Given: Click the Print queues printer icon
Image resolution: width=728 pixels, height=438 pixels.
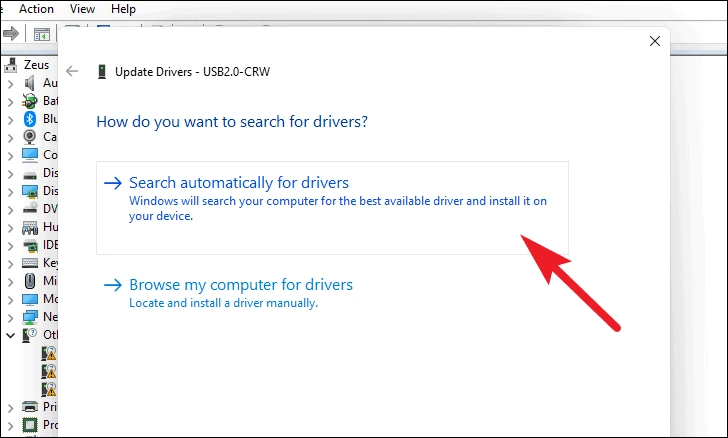Looking at the screenshot, I should pyautogui.click(x=30, y=407).
